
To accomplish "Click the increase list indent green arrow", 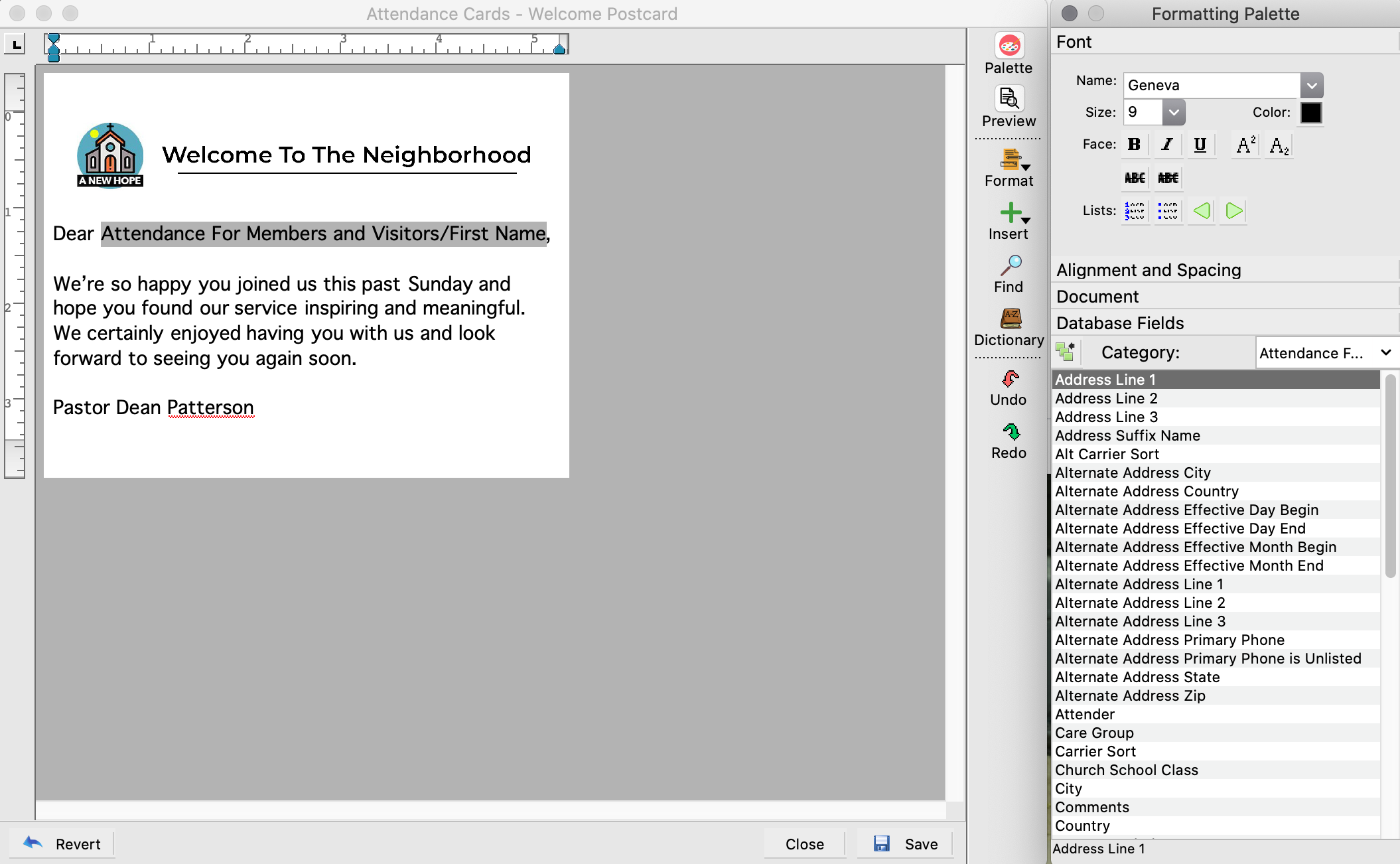I will tap(1234, 211).
